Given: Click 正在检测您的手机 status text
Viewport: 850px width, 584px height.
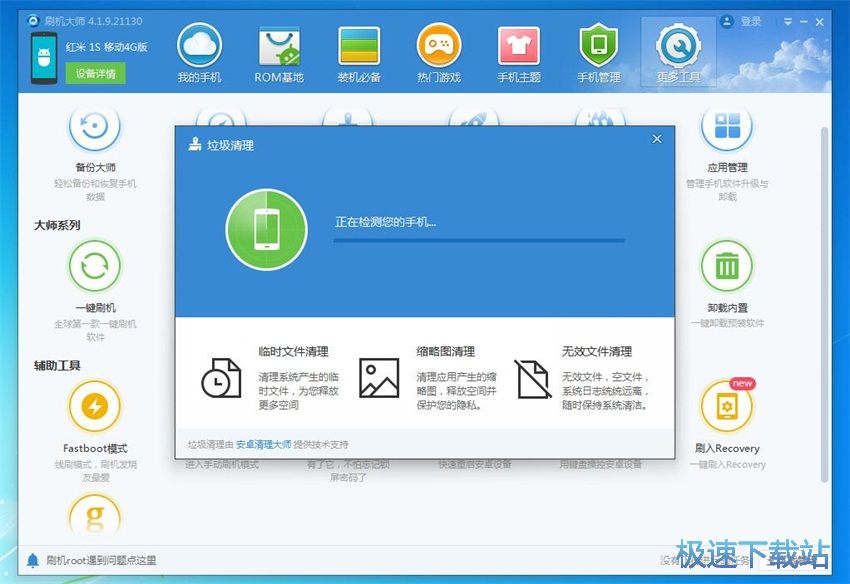Looking at the screenshot, I should (385, 222).
